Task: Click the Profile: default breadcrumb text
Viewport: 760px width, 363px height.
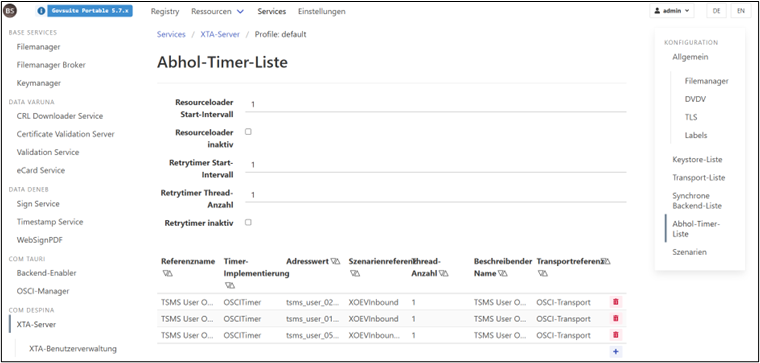Action: (281, 34)
